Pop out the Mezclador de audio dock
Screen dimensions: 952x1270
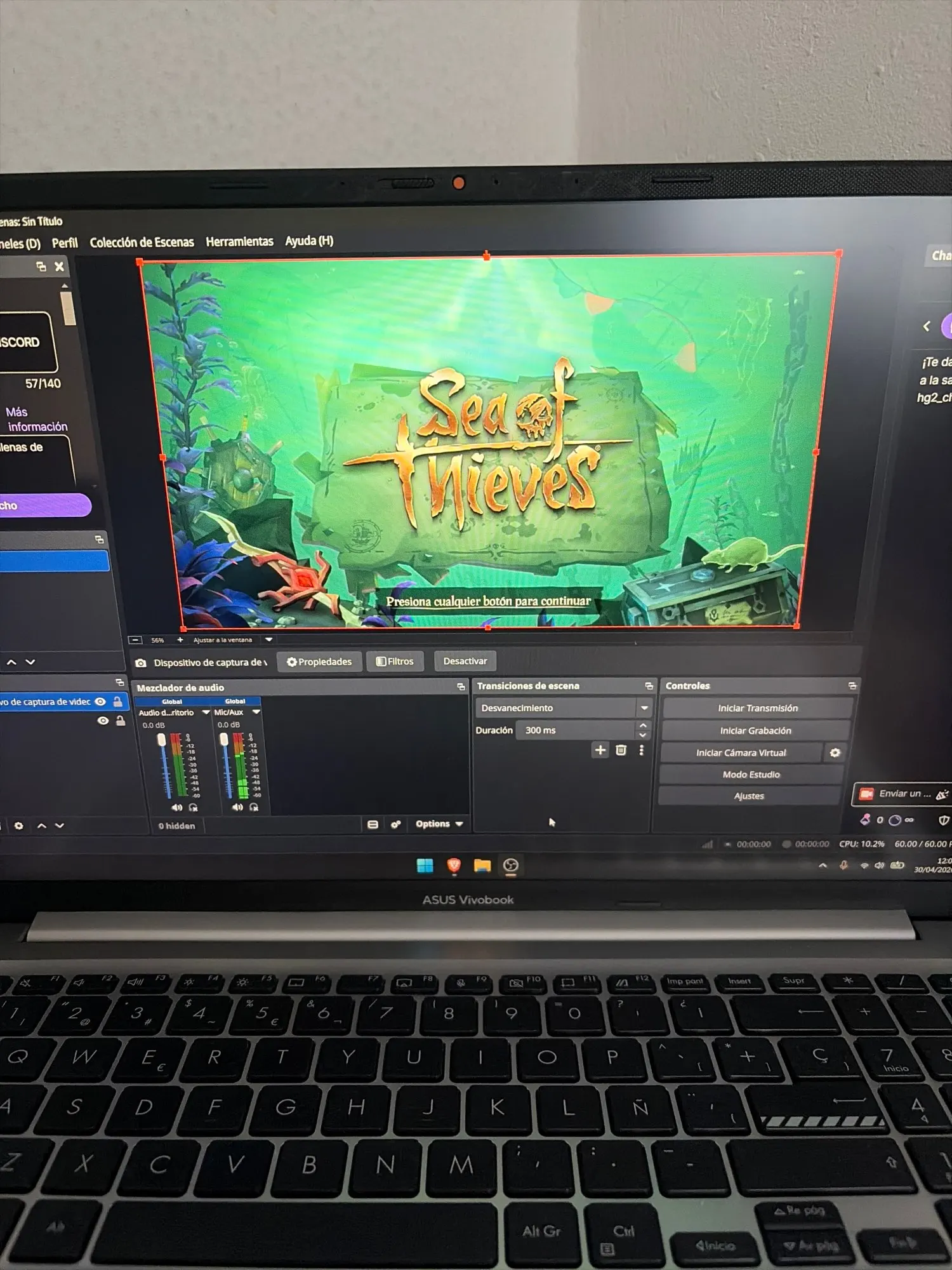point(461,687)
